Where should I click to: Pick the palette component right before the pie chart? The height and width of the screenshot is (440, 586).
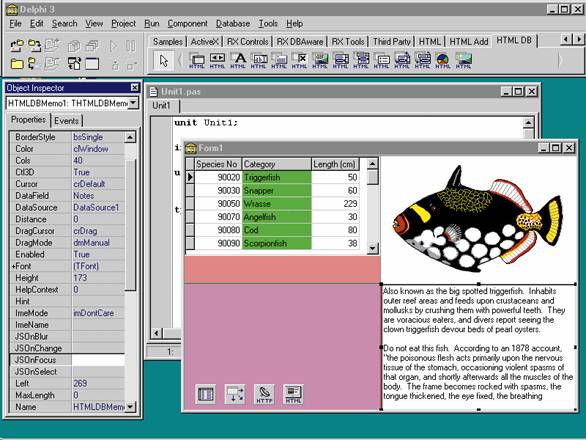422,61
